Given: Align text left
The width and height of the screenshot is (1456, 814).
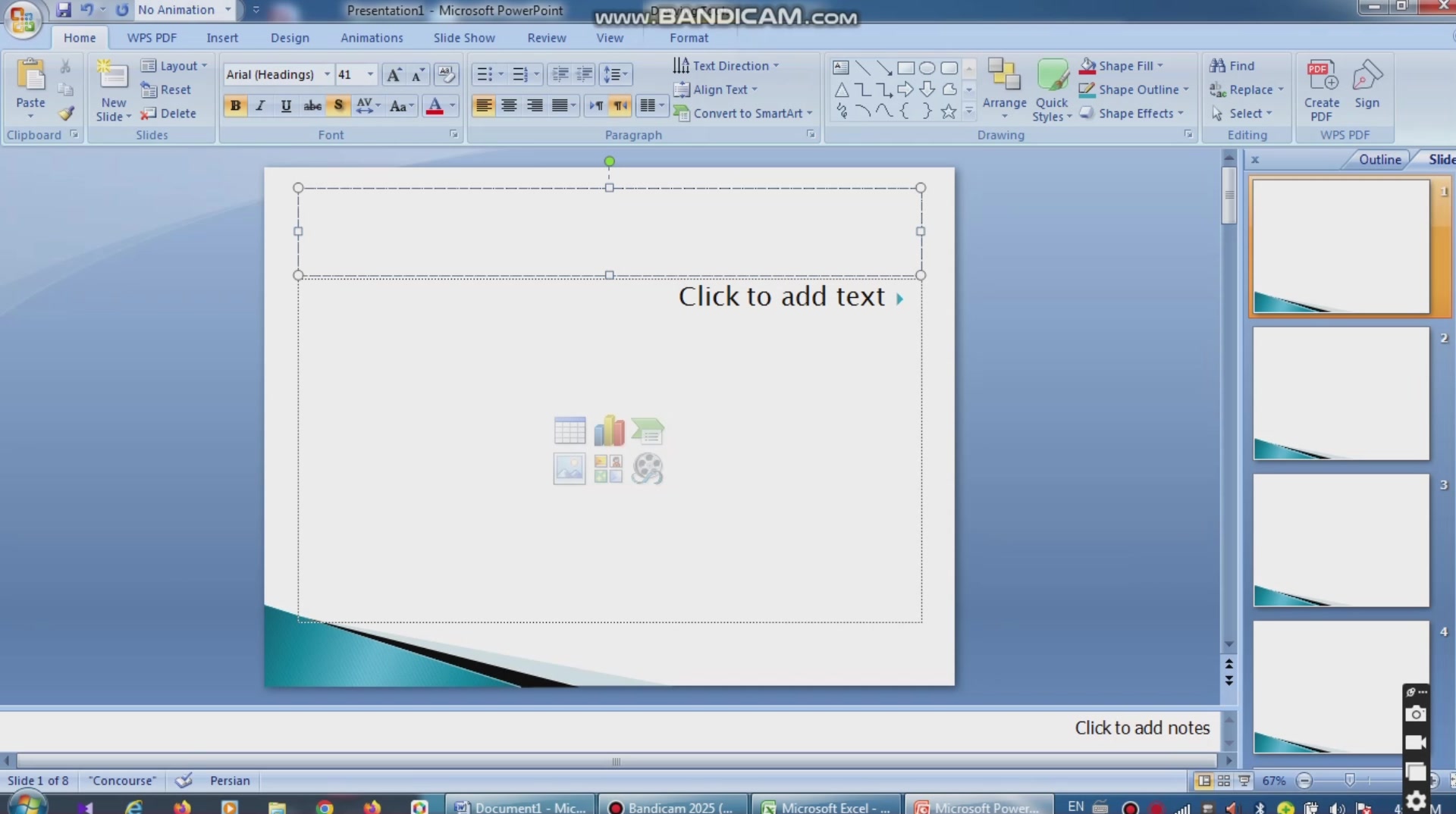Looking at the screenshot, I should pyautogui.click(x=484, y=106).
